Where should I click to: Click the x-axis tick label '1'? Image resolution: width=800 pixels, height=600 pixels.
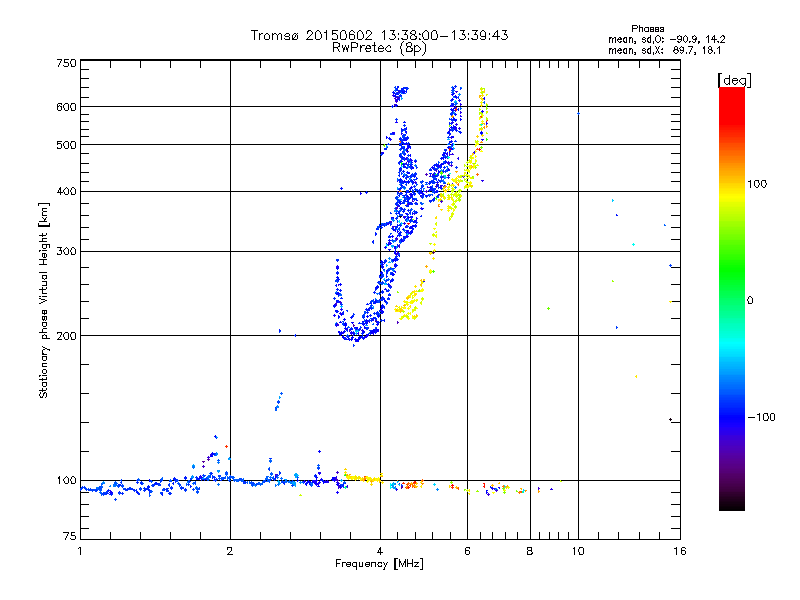pyautogui.click(x=80, y=551)
